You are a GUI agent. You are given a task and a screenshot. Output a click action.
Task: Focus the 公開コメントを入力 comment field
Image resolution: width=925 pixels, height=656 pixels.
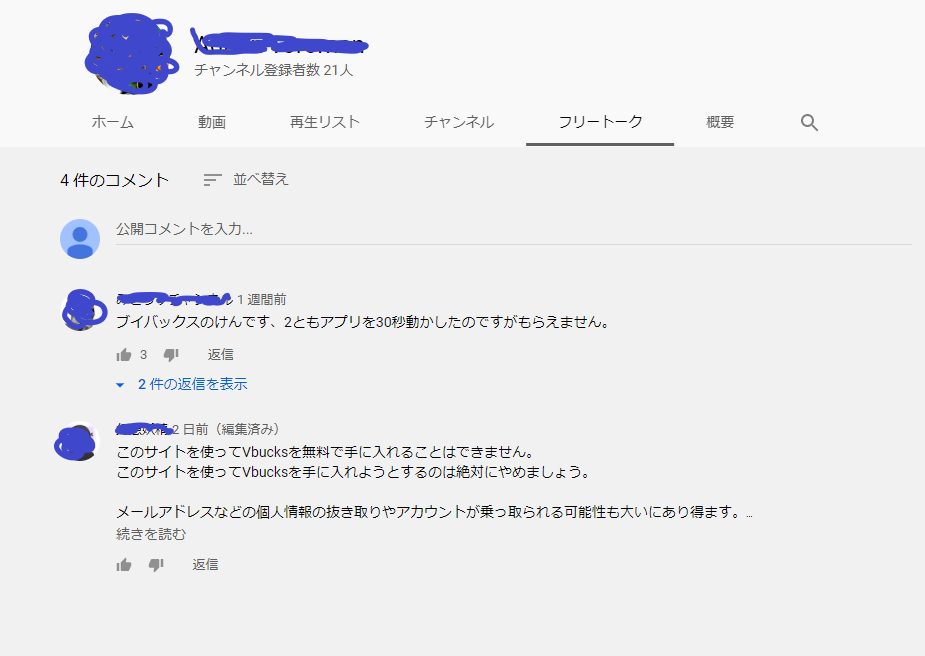coord(513,229)
